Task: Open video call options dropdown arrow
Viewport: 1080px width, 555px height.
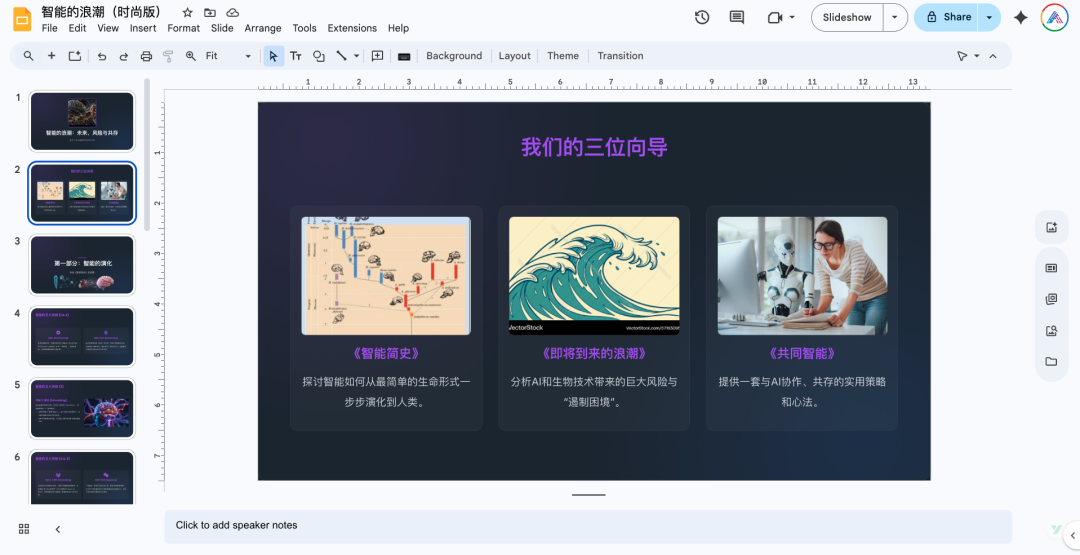Action: click(x=792, y=17)
